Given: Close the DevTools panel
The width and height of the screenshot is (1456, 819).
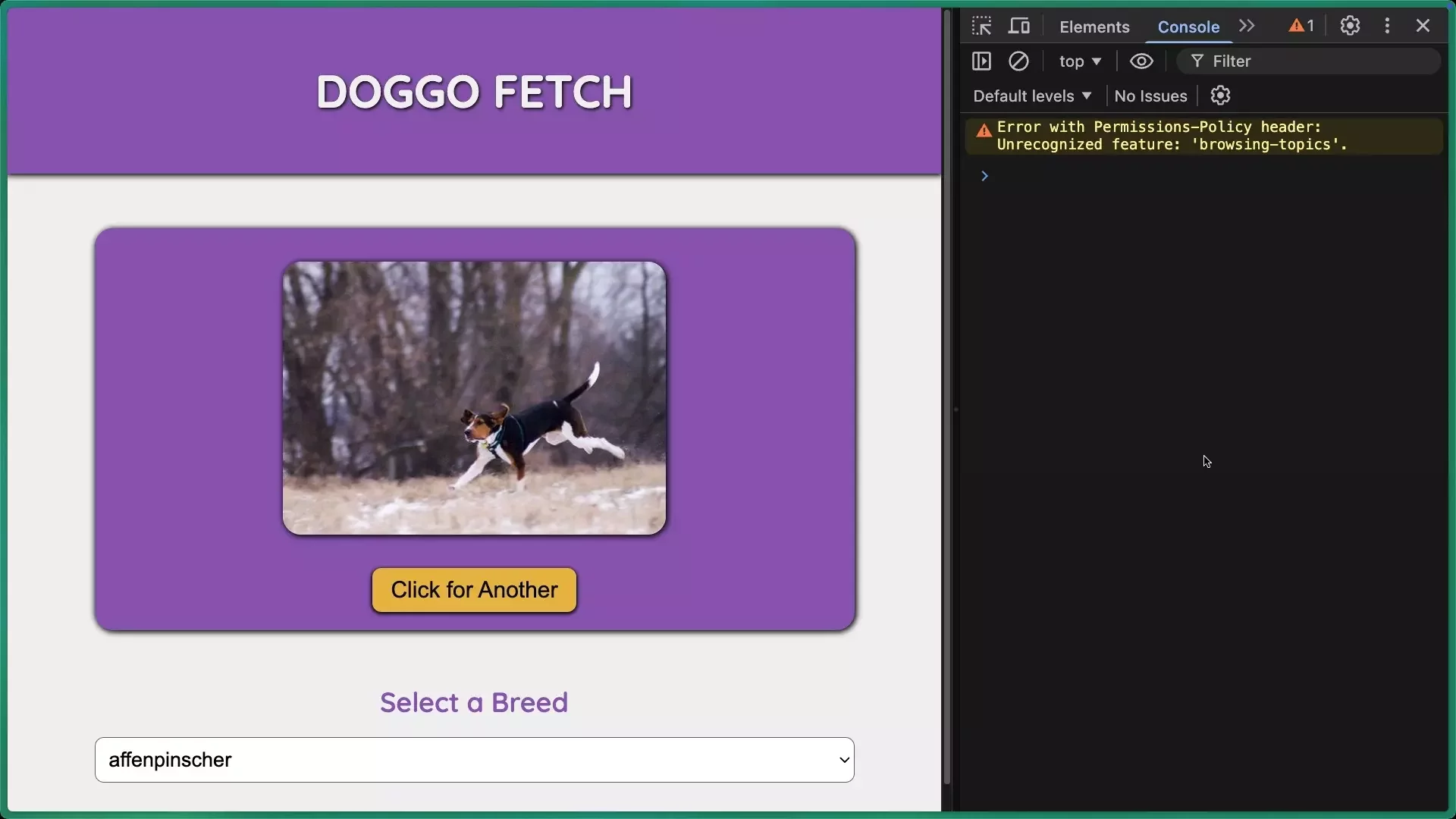Looking at the screenshot, I should (x=1423, y=26).
